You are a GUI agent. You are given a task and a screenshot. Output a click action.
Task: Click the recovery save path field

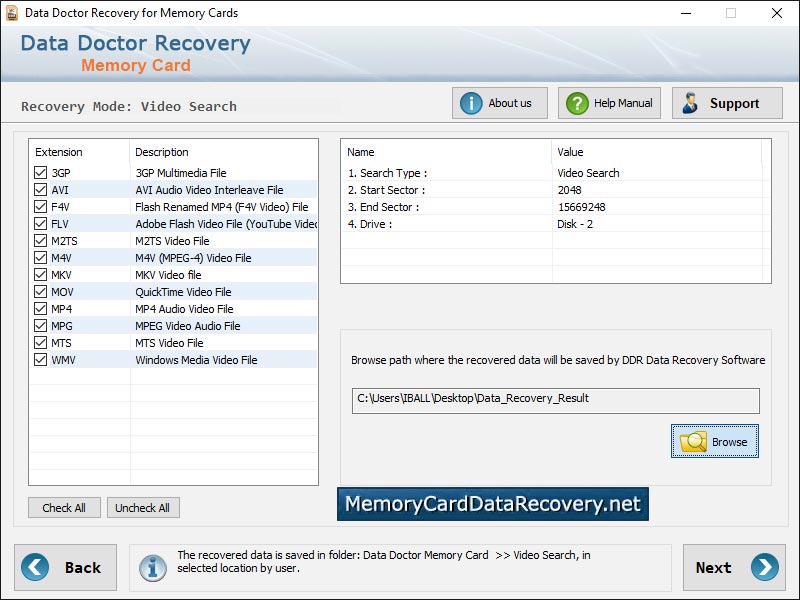pos(556,401)
